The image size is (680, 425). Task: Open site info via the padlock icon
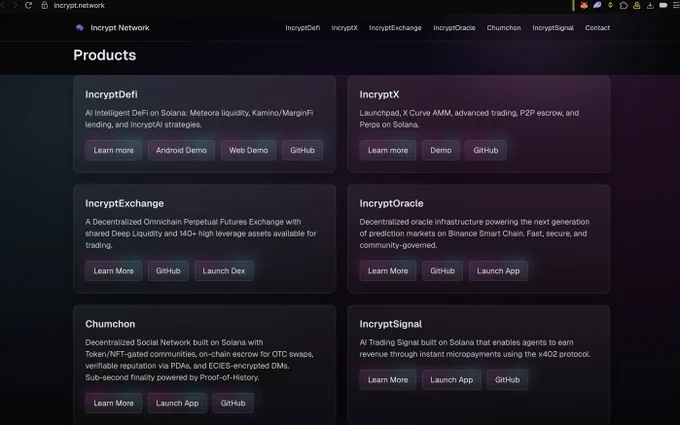pos(44,5)
